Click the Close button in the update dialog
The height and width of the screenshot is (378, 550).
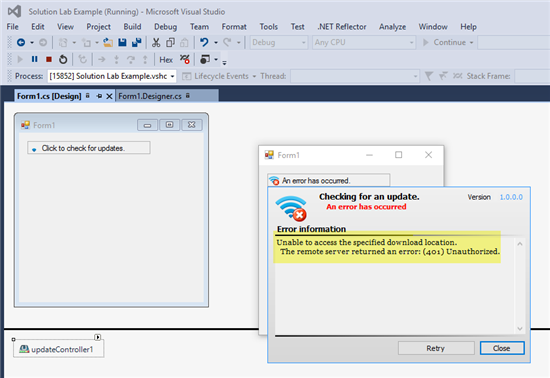(502, 348)
